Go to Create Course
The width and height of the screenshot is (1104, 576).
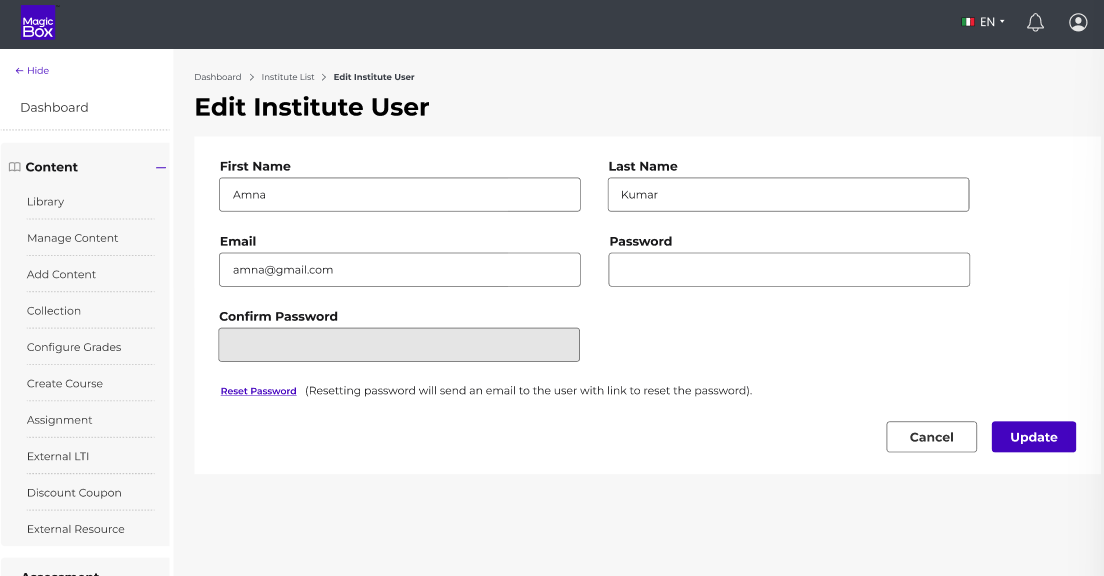[x=65, y=384]
